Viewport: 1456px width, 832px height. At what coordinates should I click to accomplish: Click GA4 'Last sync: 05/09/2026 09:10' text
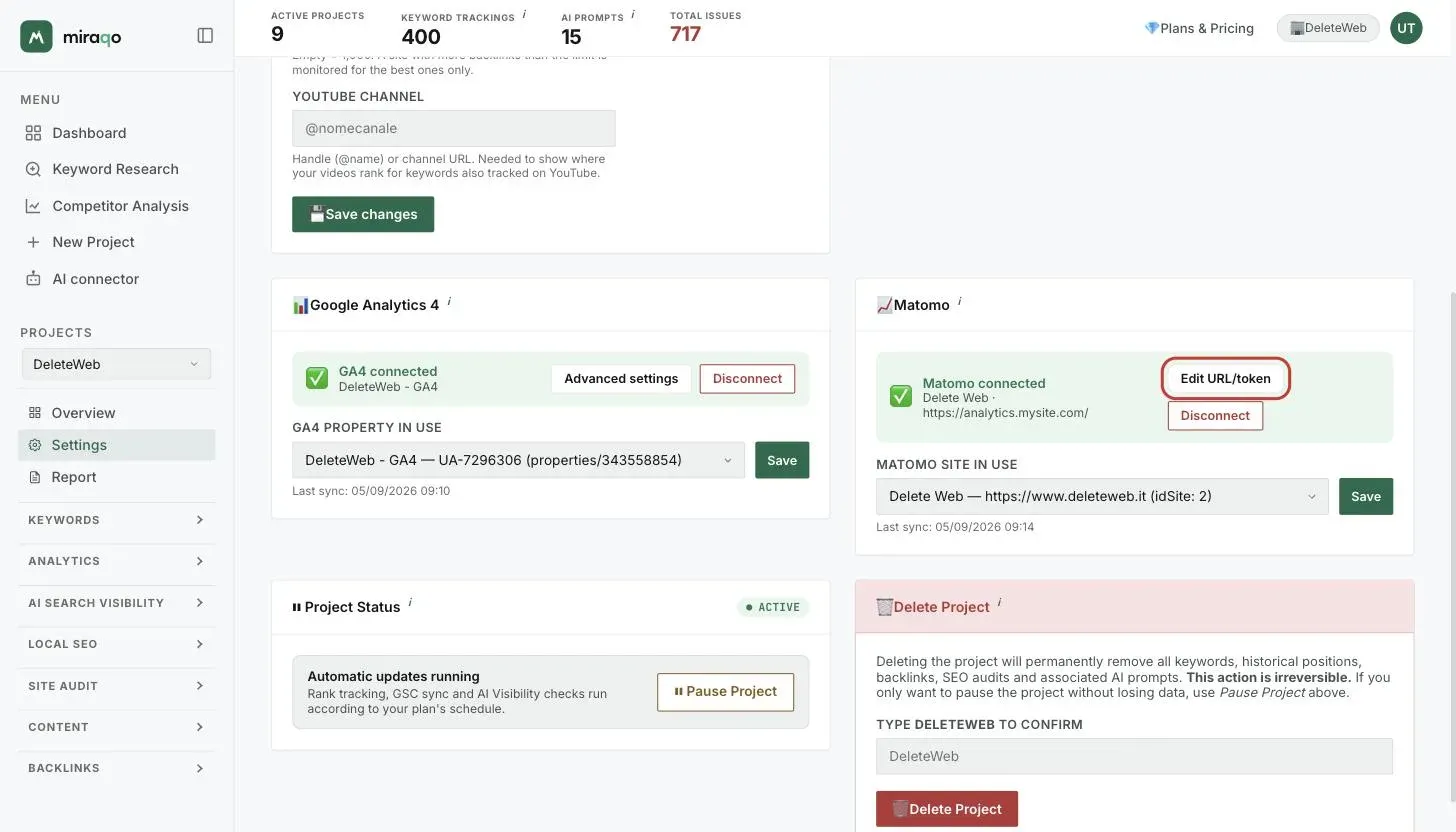[371, 491]
